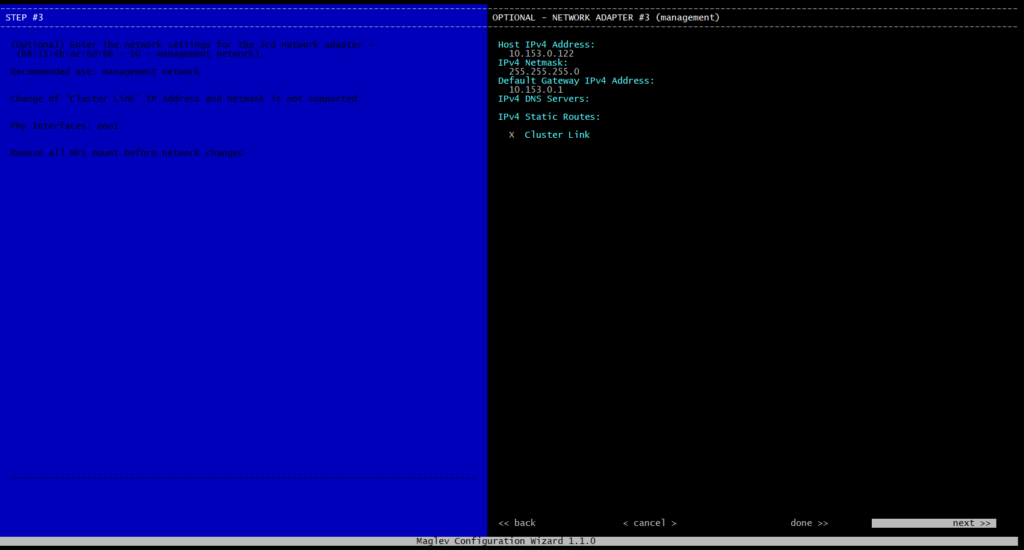Click the Remove all NFS mounts help line
The image size is (1024, 550).
pyautogui.click(x=127, y=153)
